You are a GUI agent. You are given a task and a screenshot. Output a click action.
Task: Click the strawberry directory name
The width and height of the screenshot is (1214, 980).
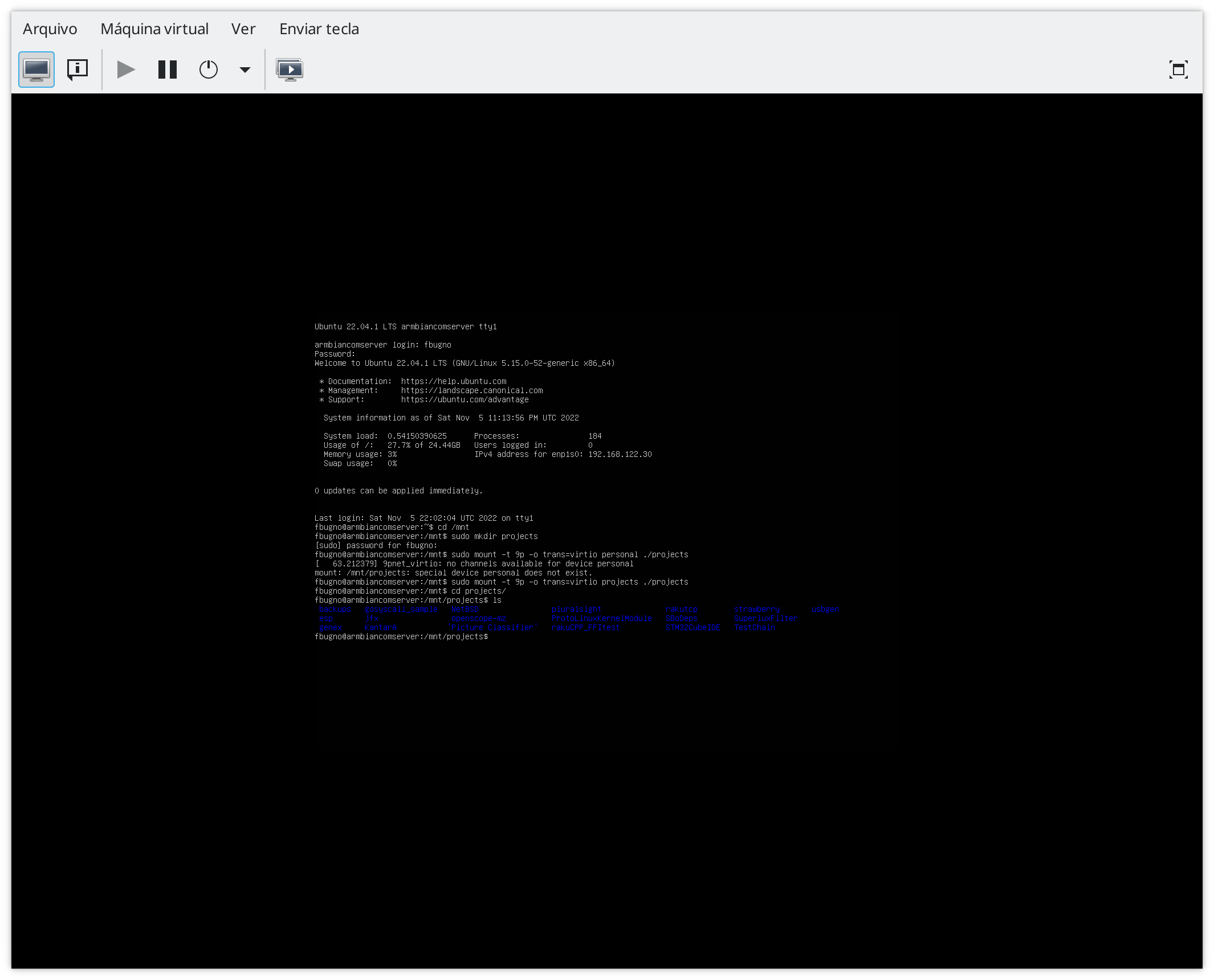pyautogui.click(x=757, y=609)
